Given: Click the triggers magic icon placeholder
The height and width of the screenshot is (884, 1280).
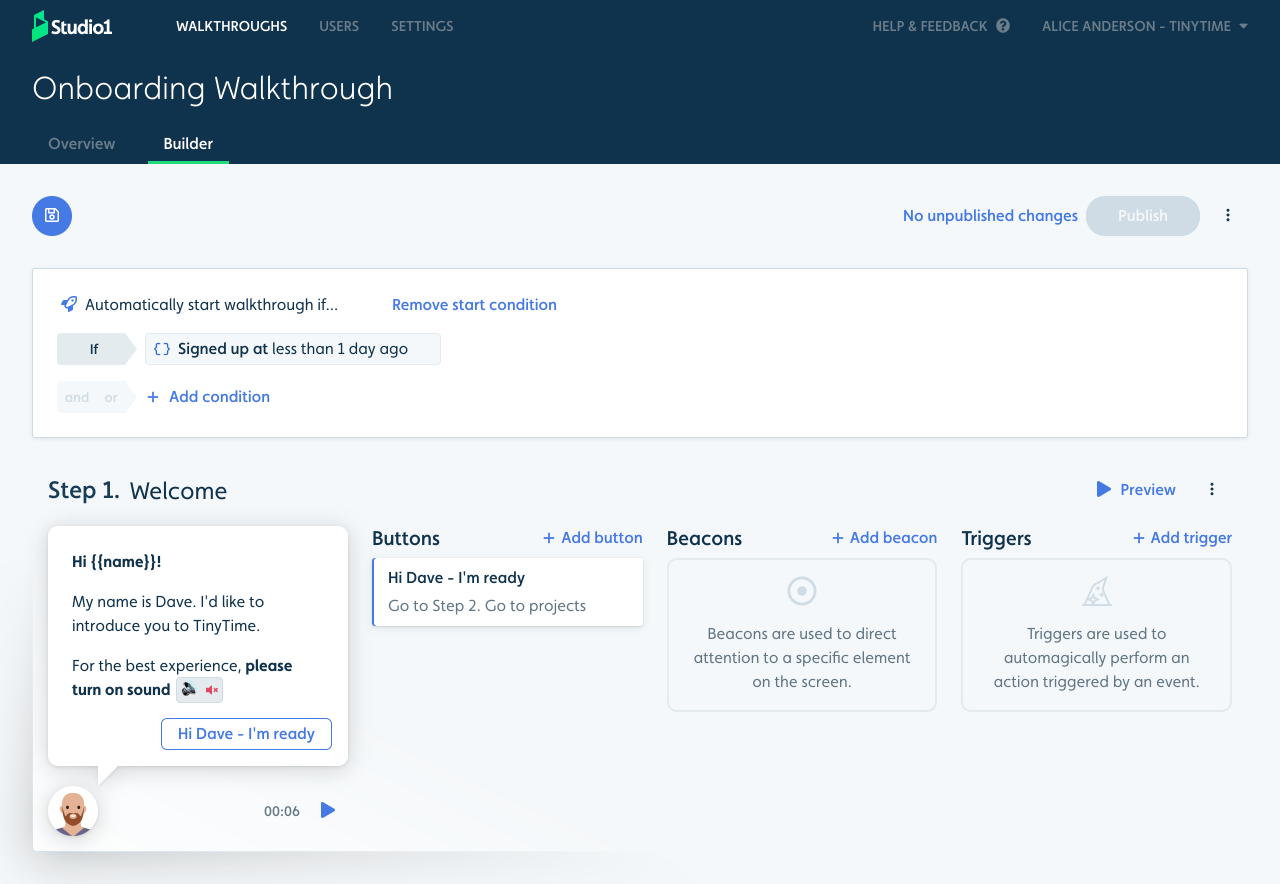Looking at the screenshot, I should (1097, 591).
